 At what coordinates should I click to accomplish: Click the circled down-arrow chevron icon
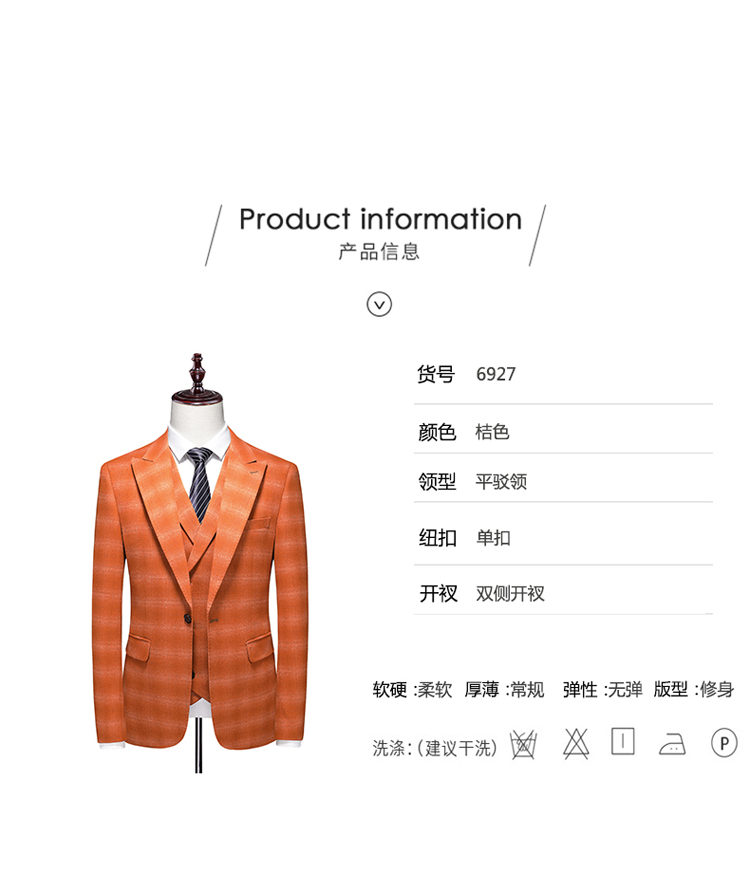379,304
